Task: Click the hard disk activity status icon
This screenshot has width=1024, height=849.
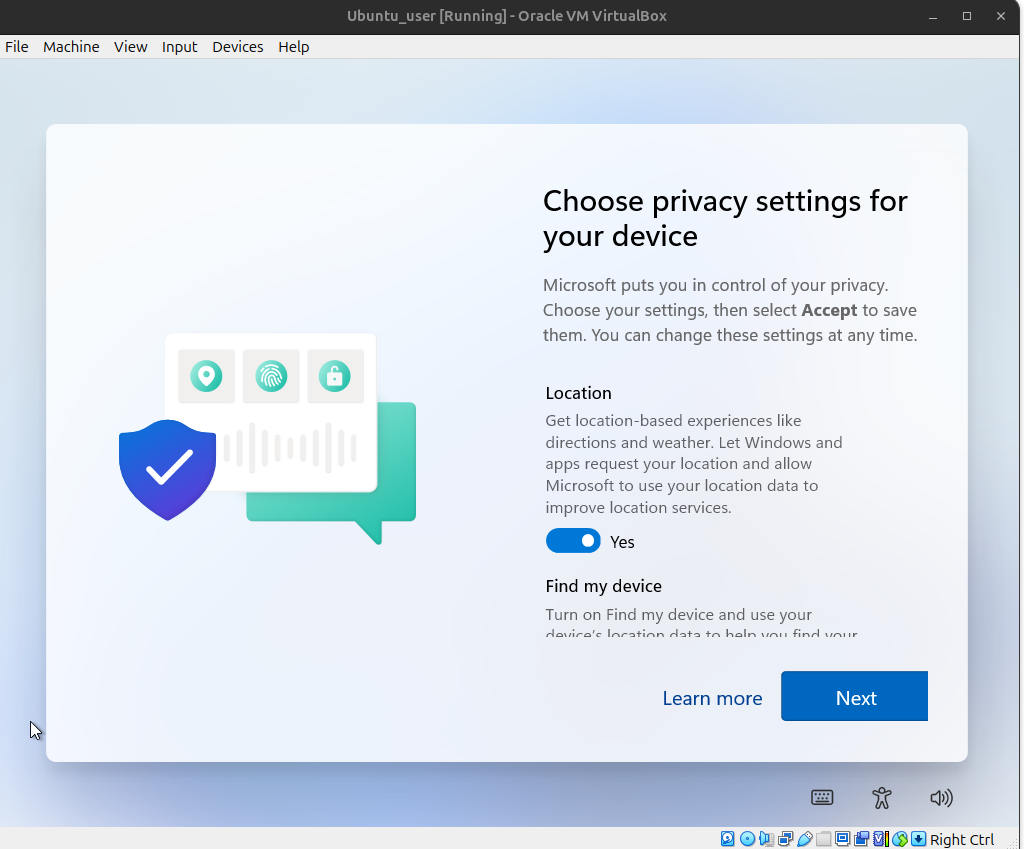Action: 728,839
